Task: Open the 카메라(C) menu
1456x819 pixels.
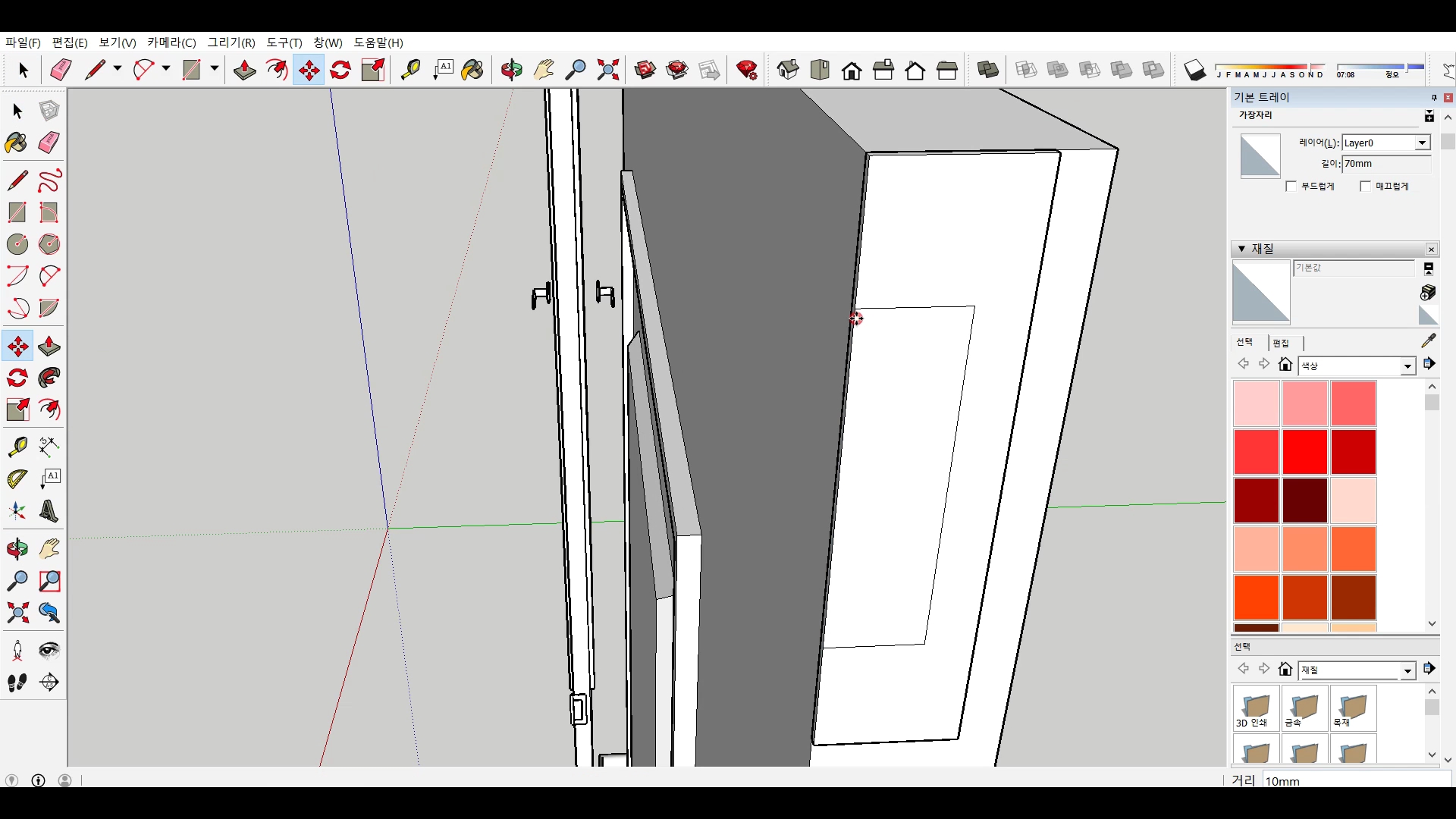Action: [x=171, y=42]
